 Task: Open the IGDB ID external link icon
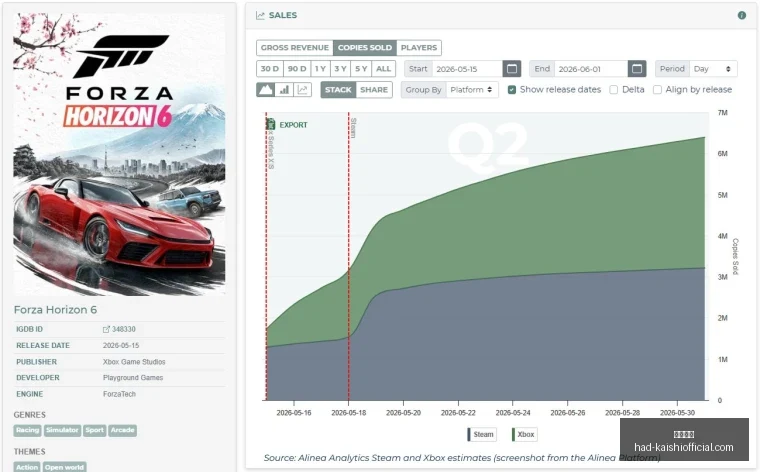point(106,329)
